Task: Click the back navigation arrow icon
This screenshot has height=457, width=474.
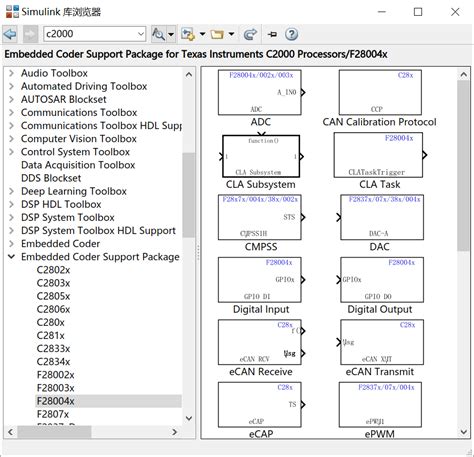Action: pos(10,34)
